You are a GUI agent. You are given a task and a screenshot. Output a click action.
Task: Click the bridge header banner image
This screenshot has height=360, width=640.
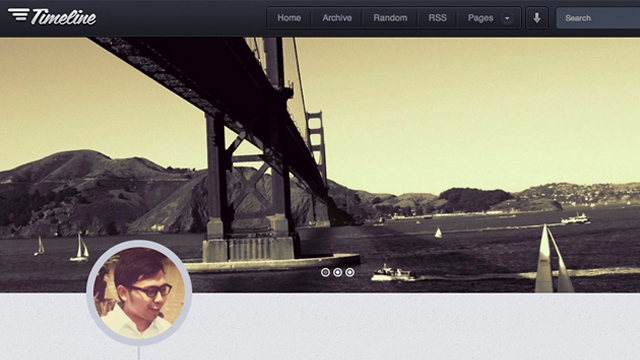click(320, 165)
